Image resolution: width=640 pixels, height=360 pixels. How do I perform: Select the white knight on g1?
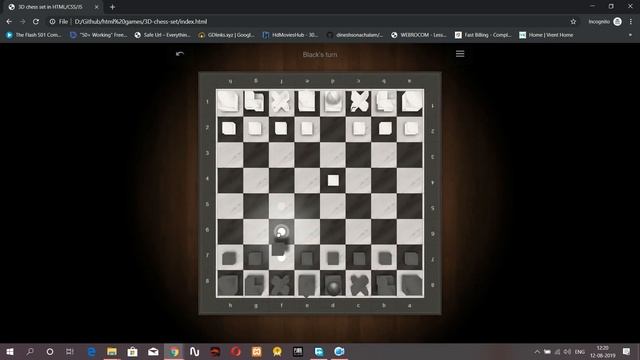255,101
